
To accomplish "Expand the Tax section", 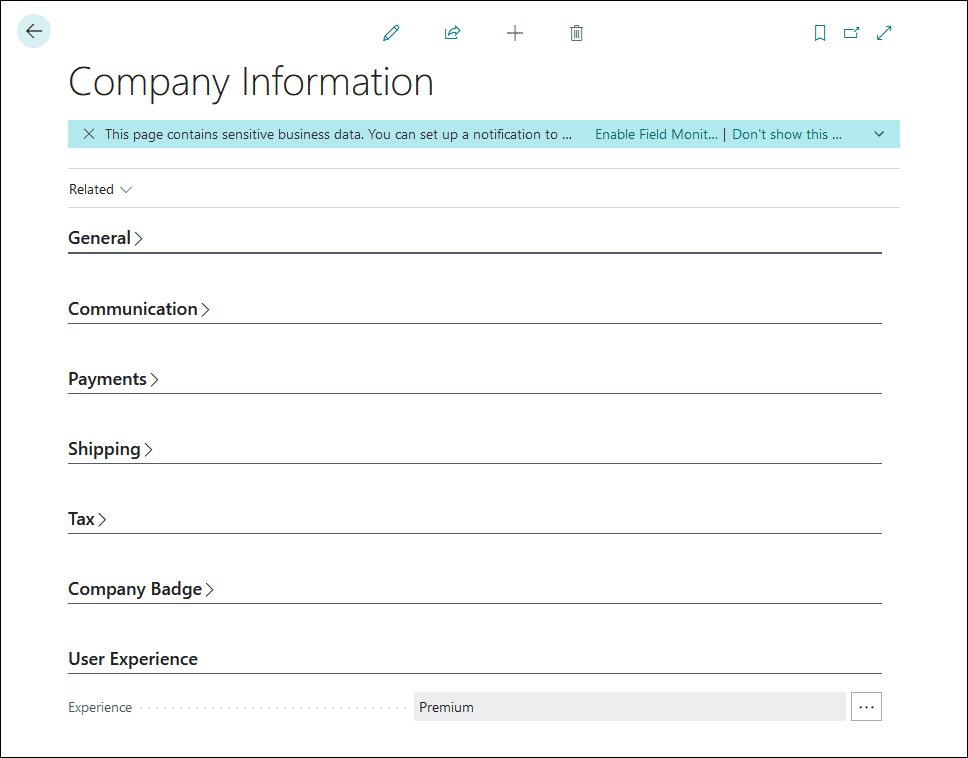I will point(87,519).
